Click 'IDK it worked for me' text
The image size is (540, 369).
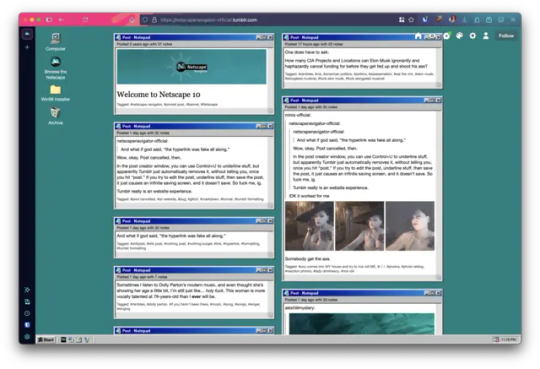pos(309,196)
